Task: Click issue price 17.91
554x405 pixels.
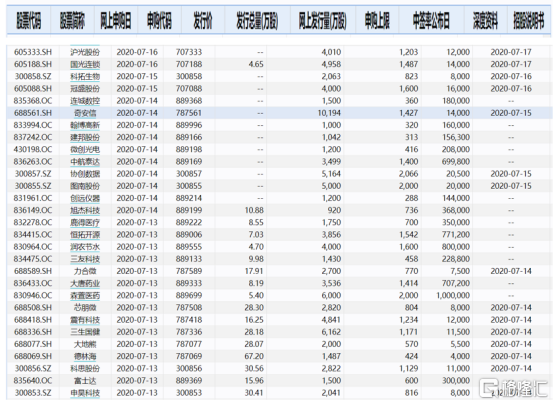Action: 254,271
